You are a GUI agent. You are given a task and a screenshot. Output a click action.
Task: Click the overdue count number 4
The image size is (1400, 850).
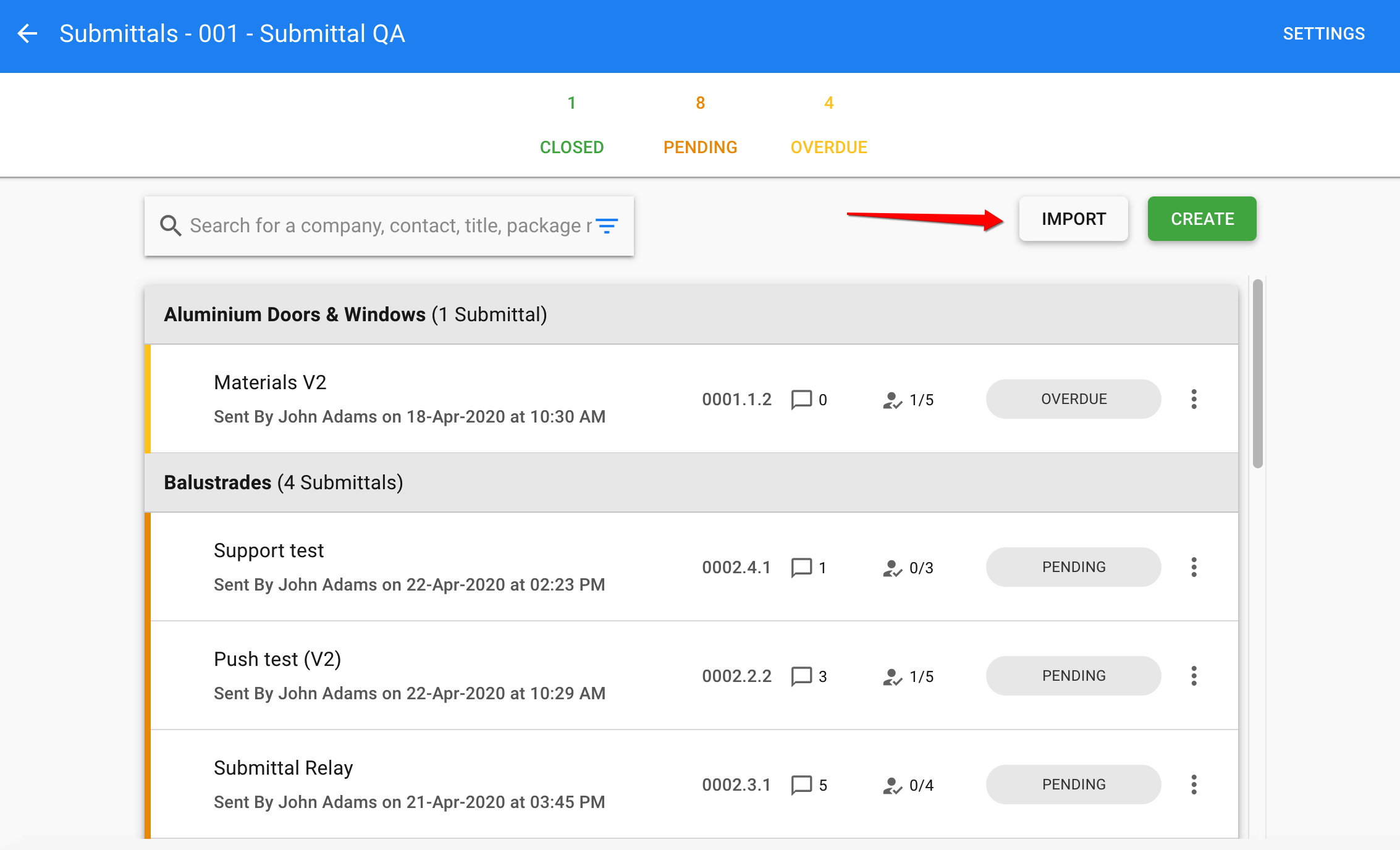829,103
